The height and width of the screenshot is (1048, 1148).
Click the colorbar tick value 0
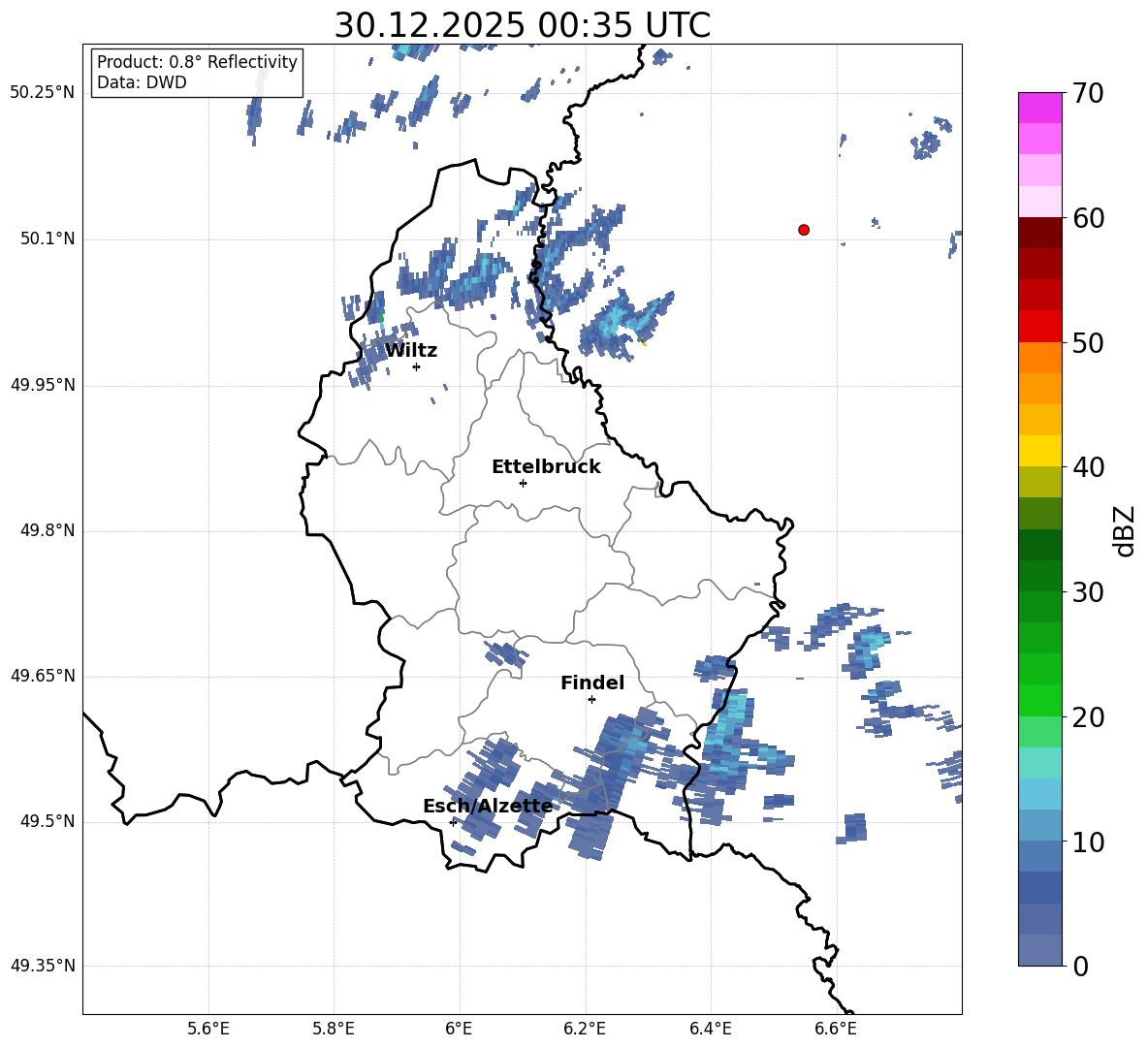click(x=1081, y=966)
